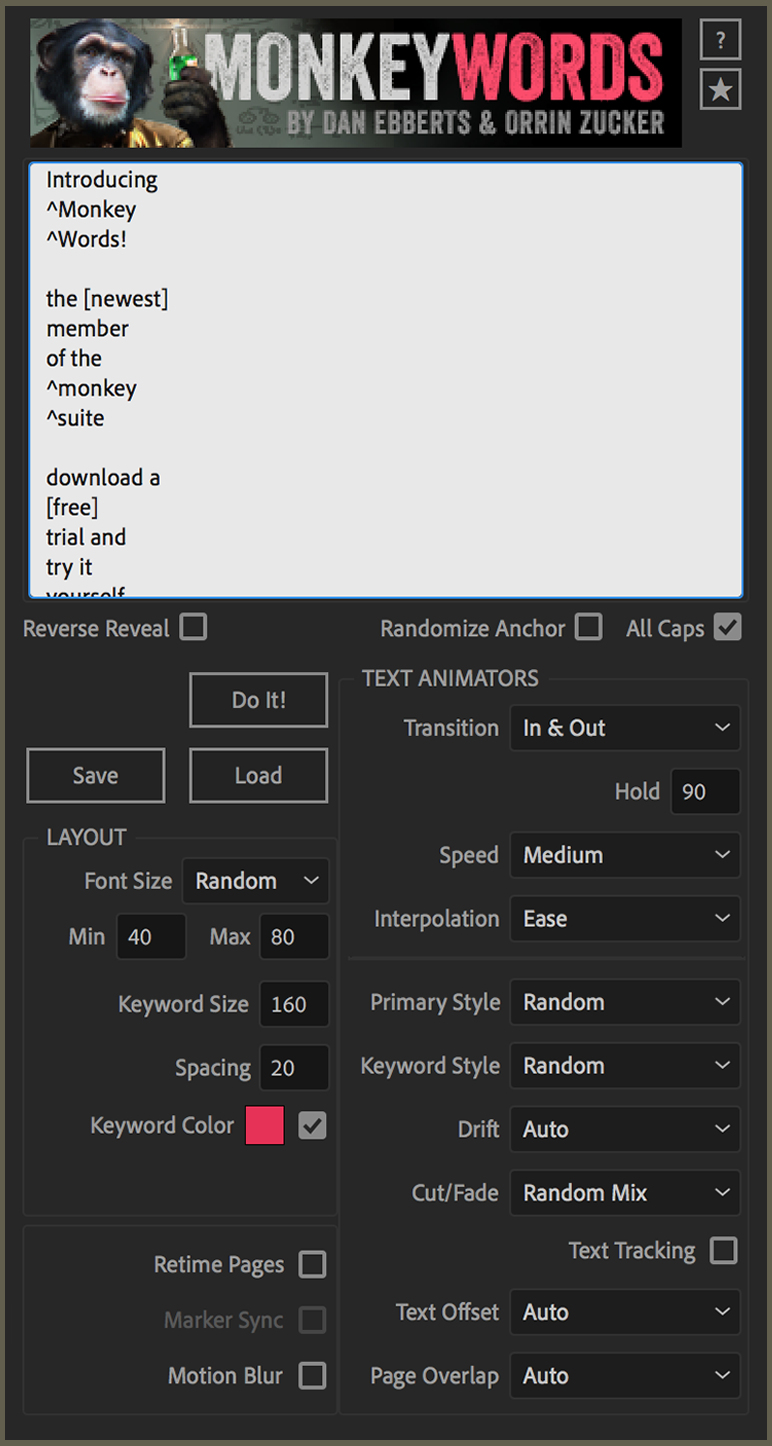Image resolution: width=772 pixels, height=1446 pixels.
Task: Click the word 'Introducing' in the text box
Action: click(x=102, y=180)
